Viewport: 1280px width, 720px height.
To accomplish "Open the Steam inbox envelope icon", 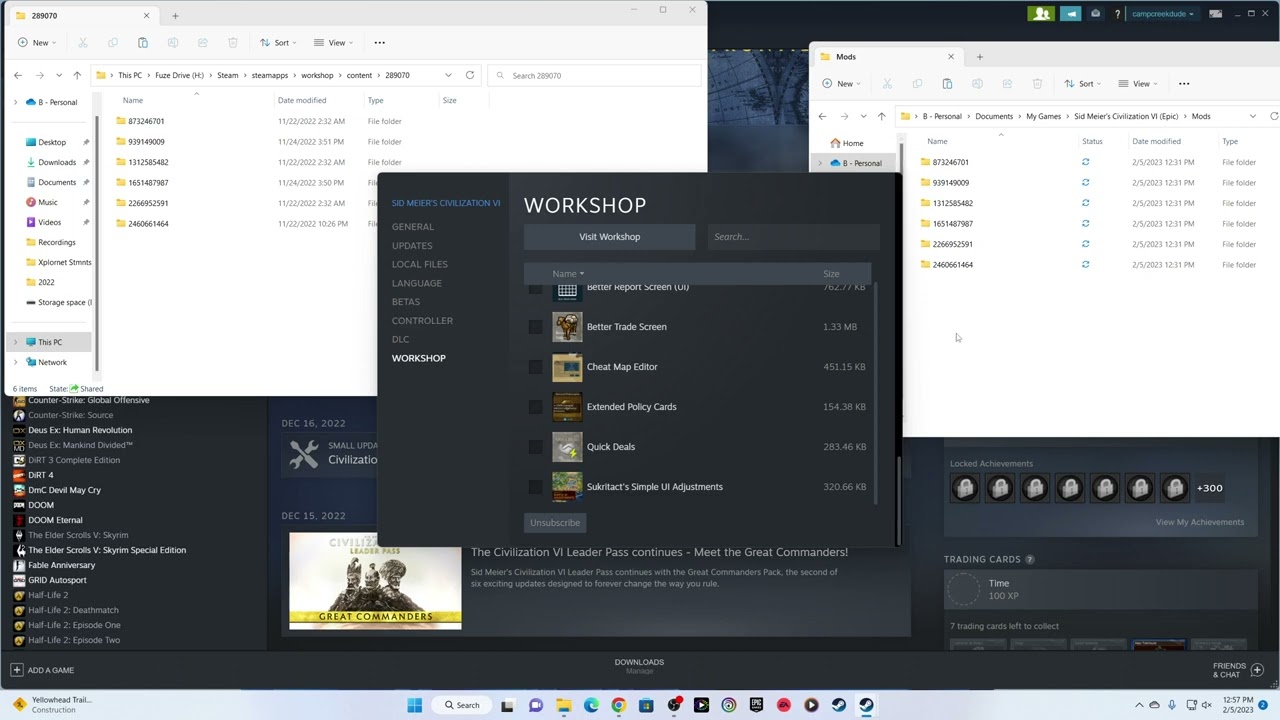I will click(x=1096, y=14).
